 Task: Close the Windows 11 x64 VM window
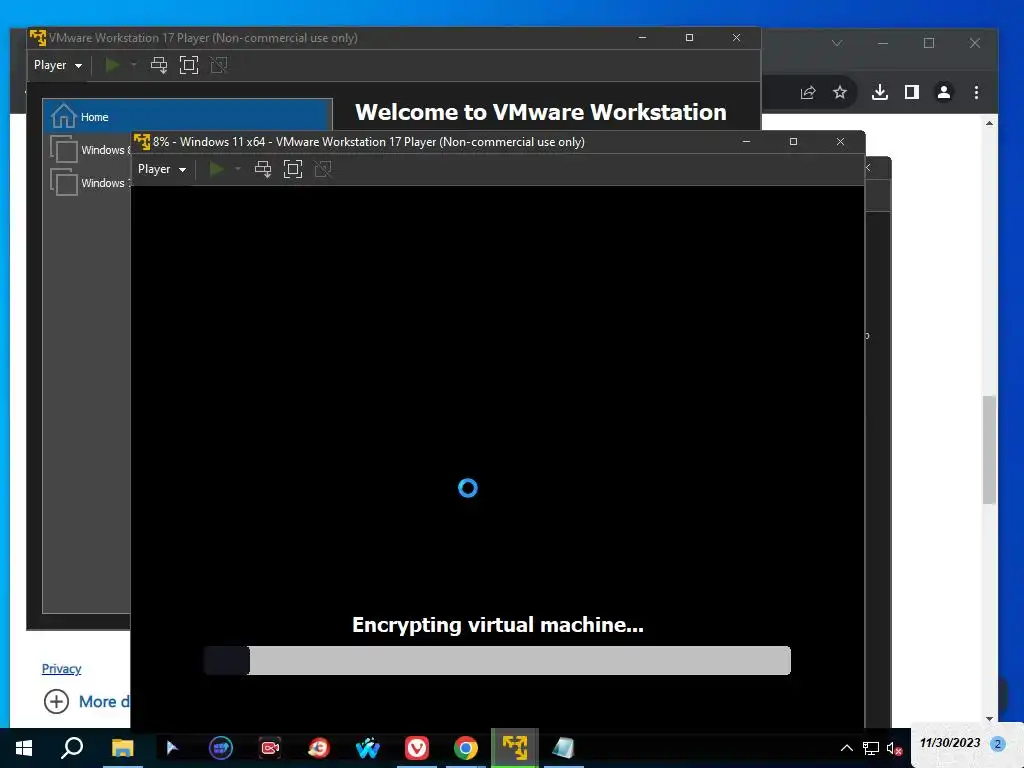(840, 142)
